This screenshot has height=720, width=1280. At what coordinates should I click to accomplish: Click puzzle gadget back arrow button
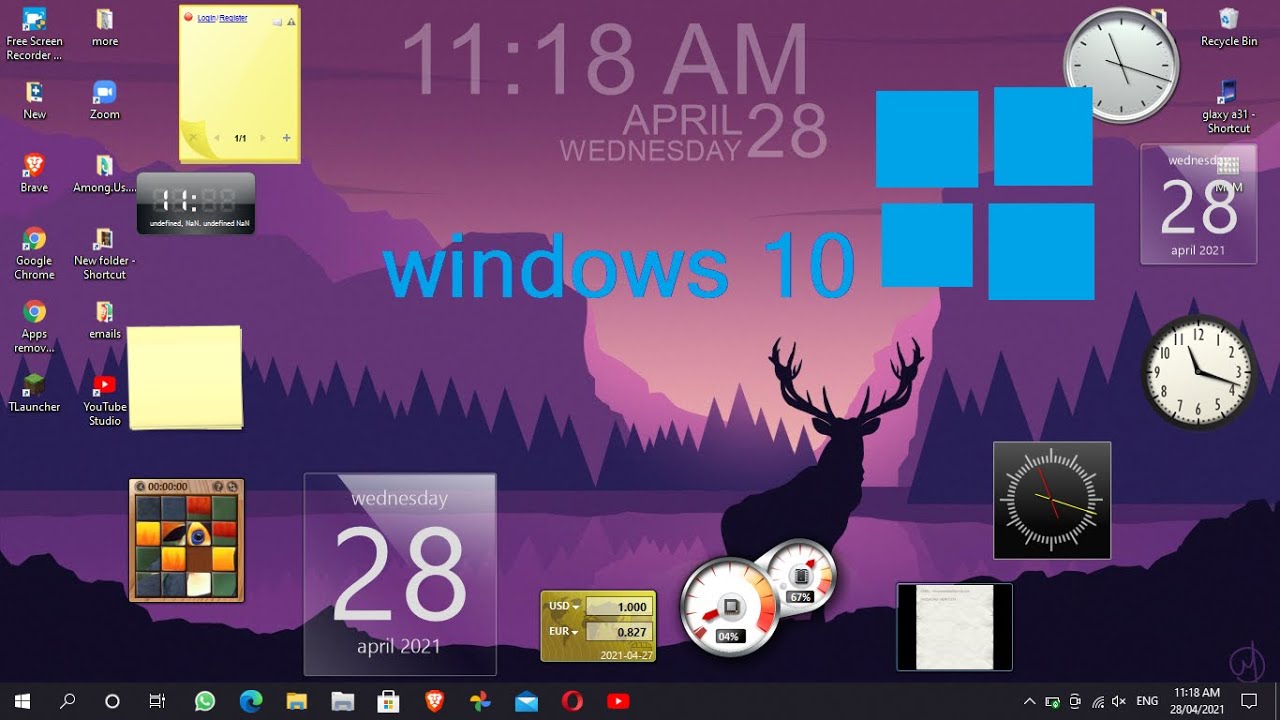click(x=140, y=487)
